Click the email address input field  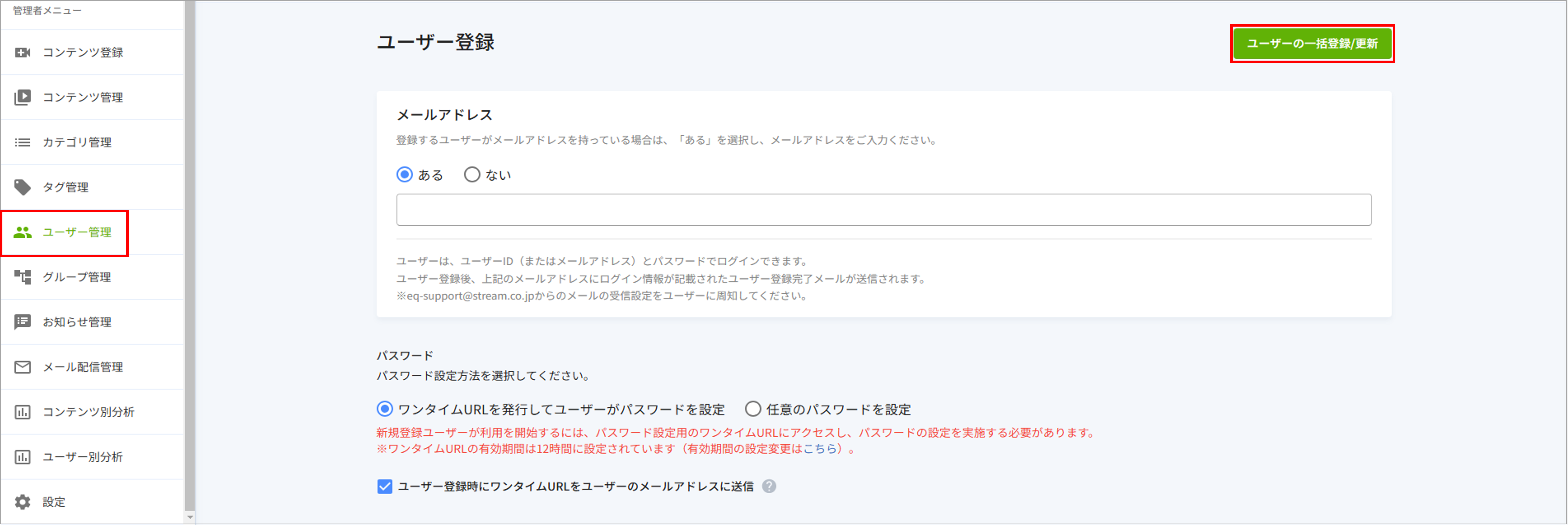884,210
